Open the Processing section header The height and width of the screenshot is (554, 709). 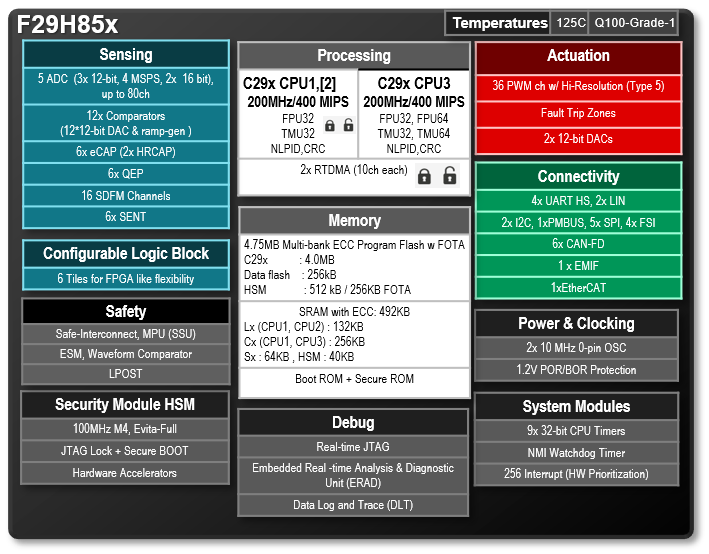(x=354, y=56)
